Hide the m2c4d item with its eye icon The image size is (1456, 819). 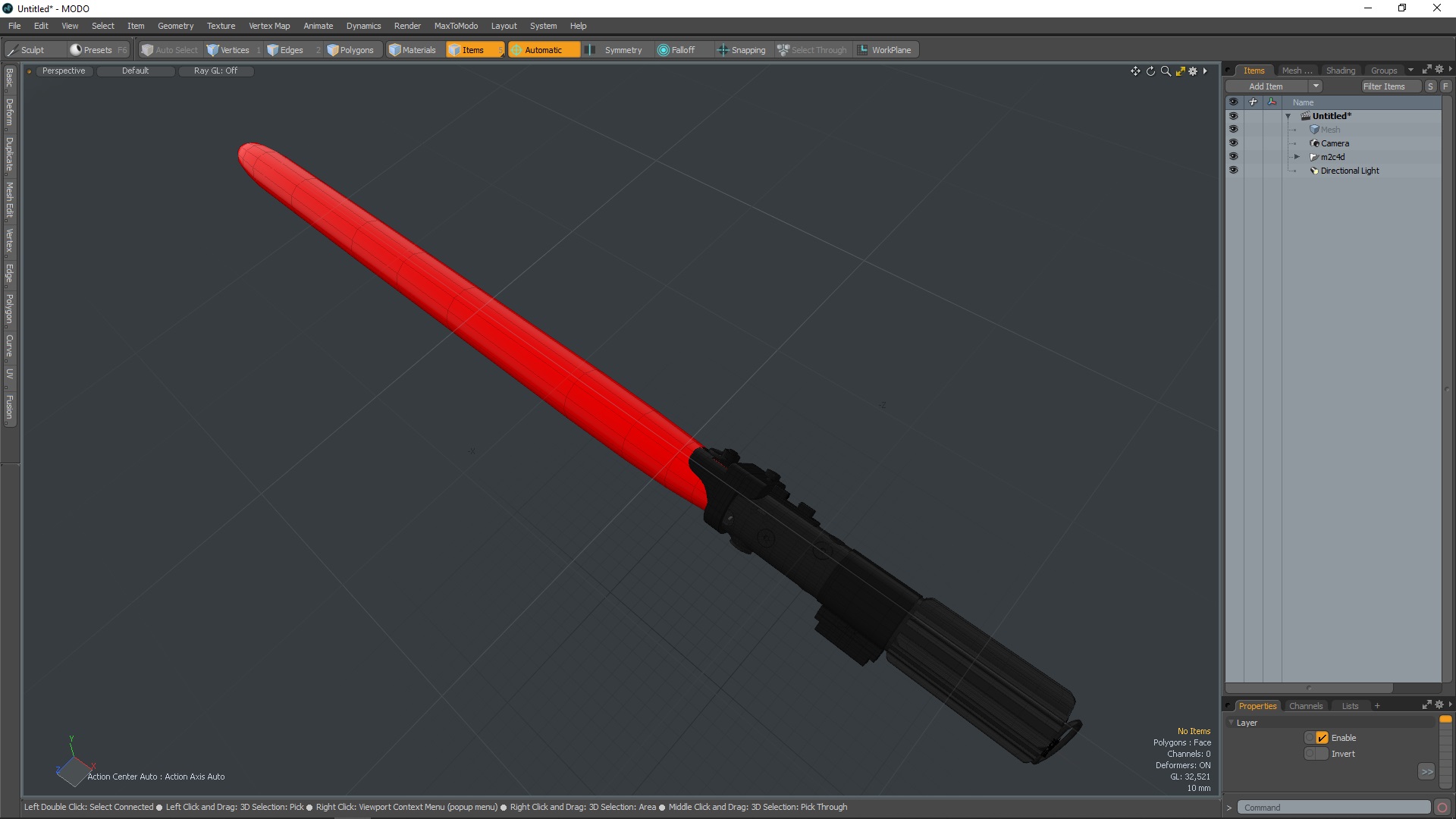tap(1233, 157)
